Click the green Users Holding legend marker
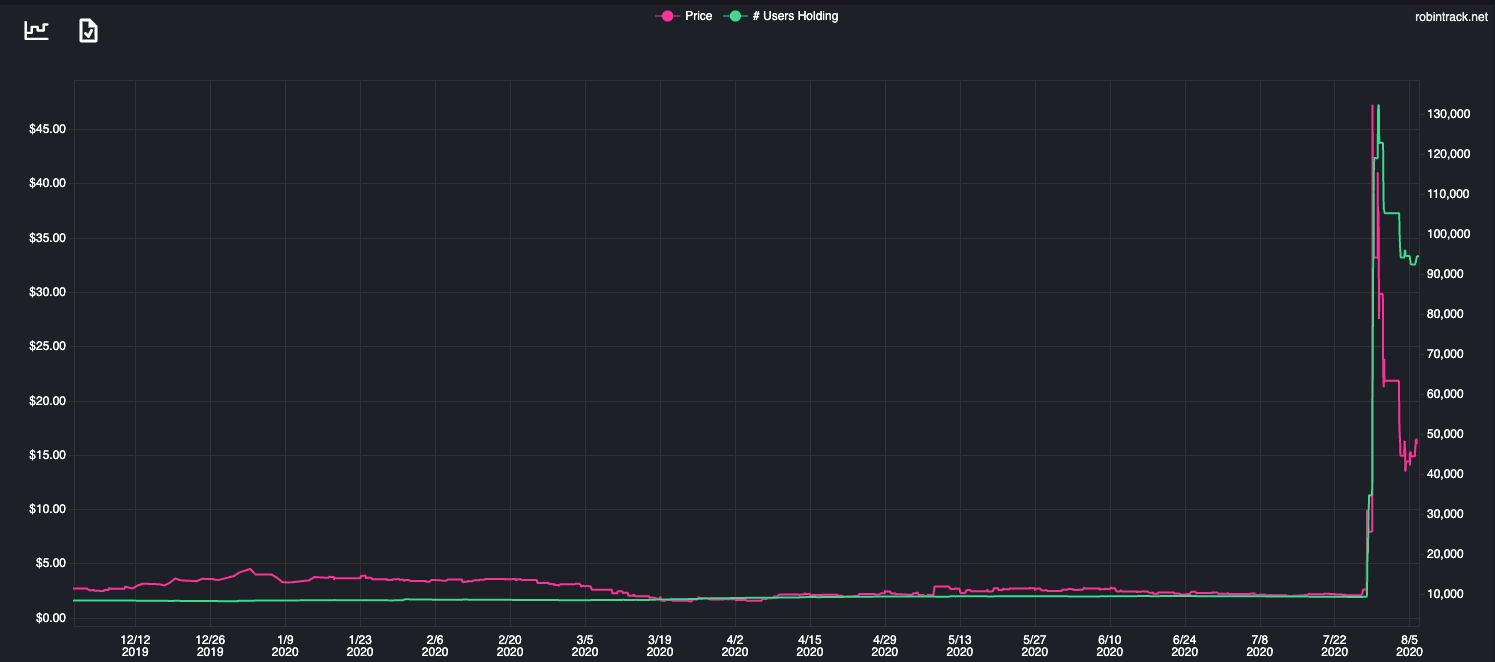Viewport: 1495px width, 662px height. tap(735, 16)
